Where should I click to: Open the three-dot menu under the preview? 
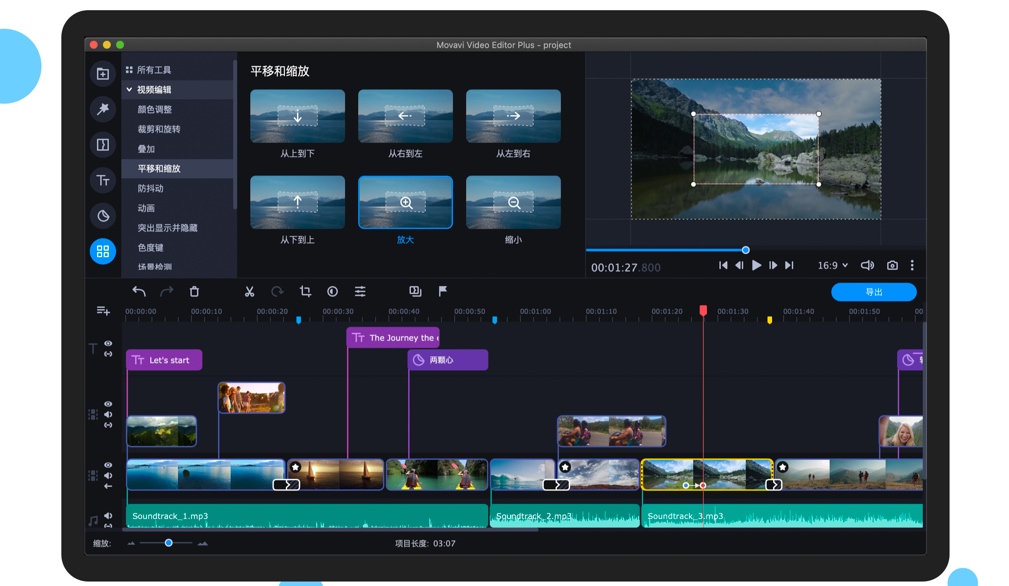913,265
